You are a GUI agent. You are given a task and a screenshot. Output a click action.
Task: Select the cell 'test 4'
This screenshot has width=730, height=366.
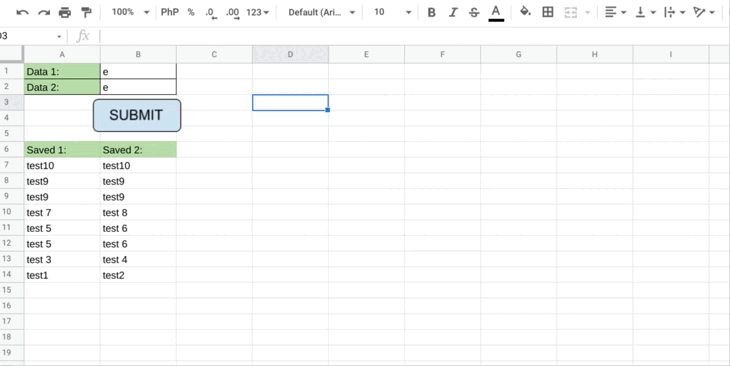click(138, 259)
